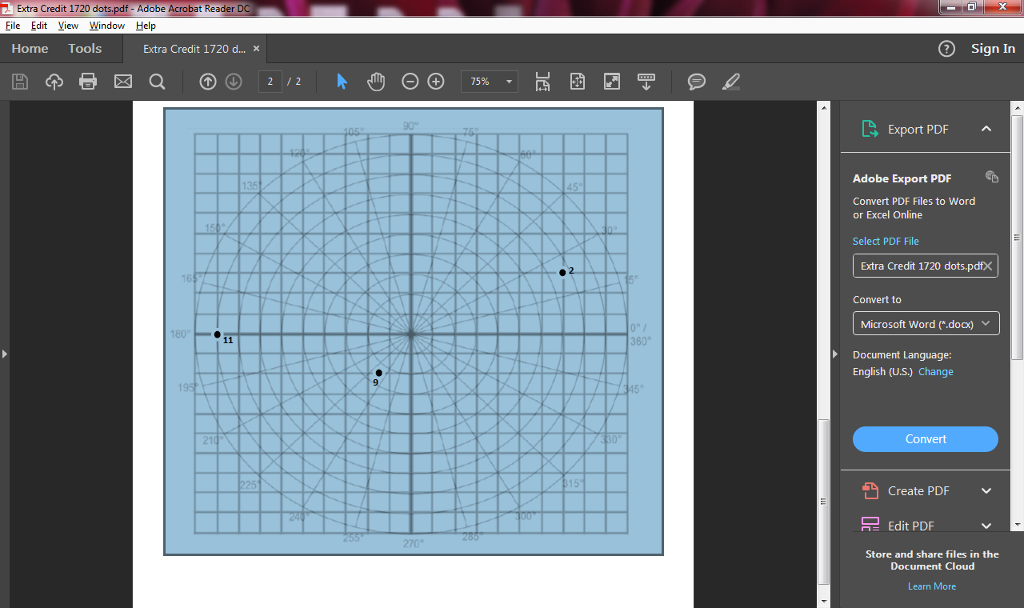Collapse the right tools pane arrow

[835, 354]
